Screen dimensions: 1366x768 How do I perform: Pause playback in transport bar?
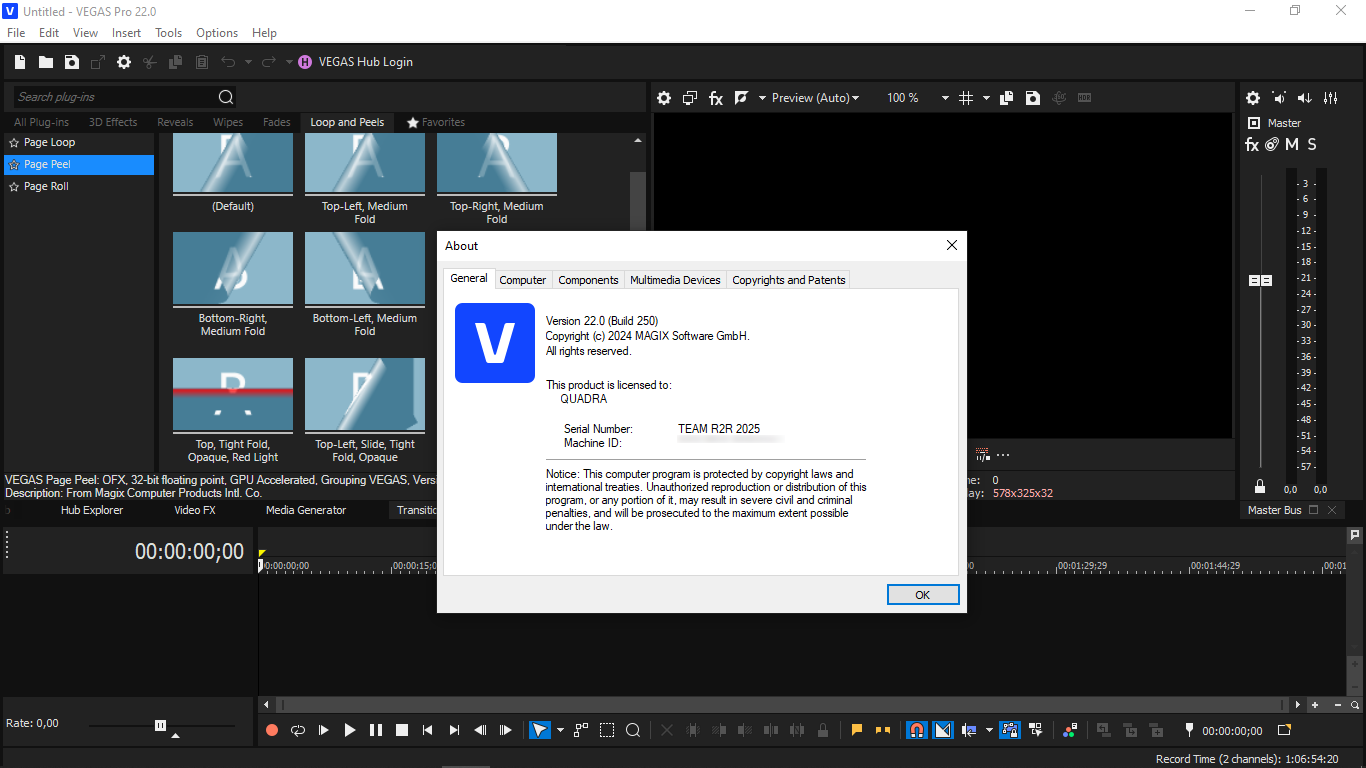click(x=376, y=731)
